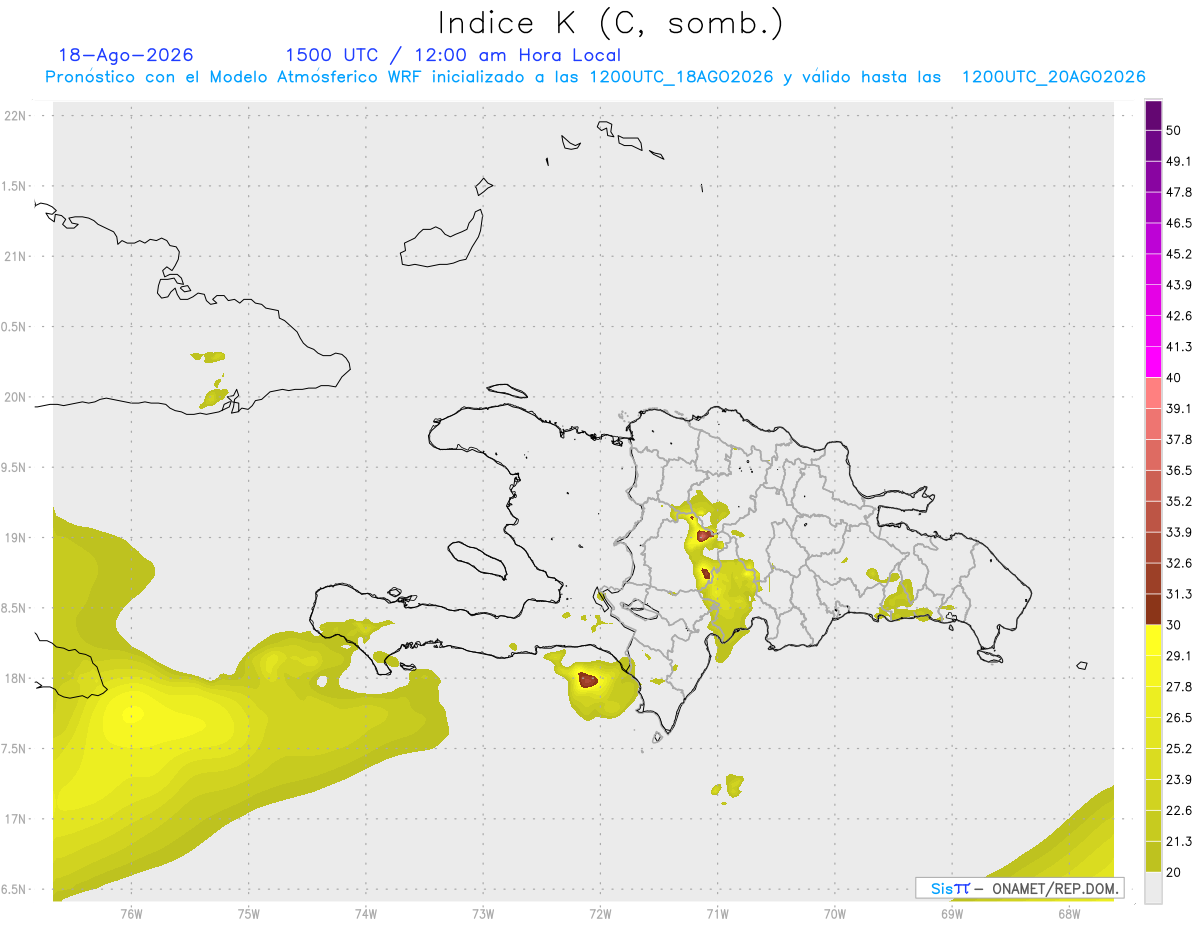Click the "25.2" legend value
Image resolution: width=1200 pixels, height=927 pixels.
click(1178, 748)
